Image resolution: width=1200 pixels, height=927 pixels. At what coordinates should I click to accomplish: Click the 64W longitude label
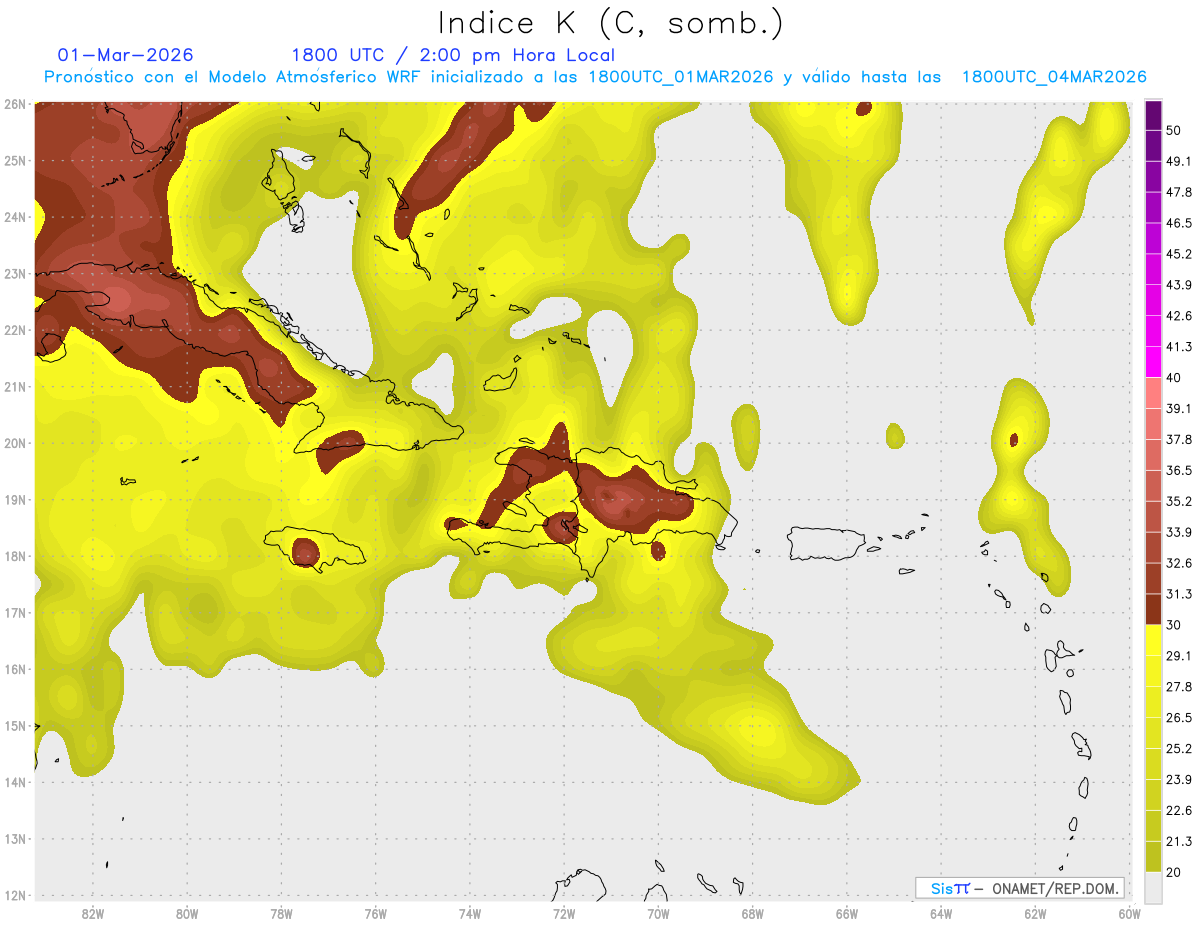[x=941, y=913]
